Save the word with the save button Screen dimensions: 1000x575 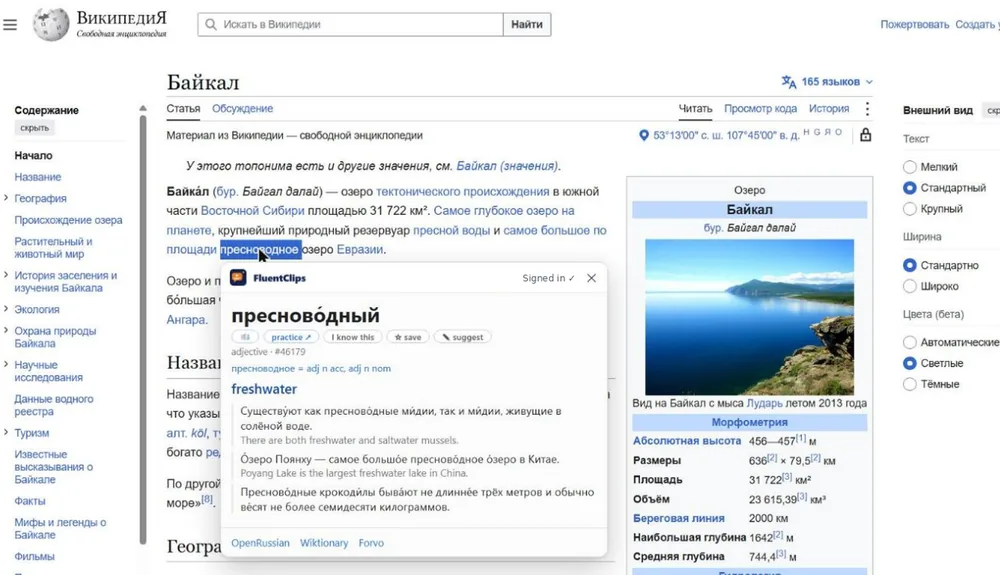pyautogui.click(x=408, y=337)
